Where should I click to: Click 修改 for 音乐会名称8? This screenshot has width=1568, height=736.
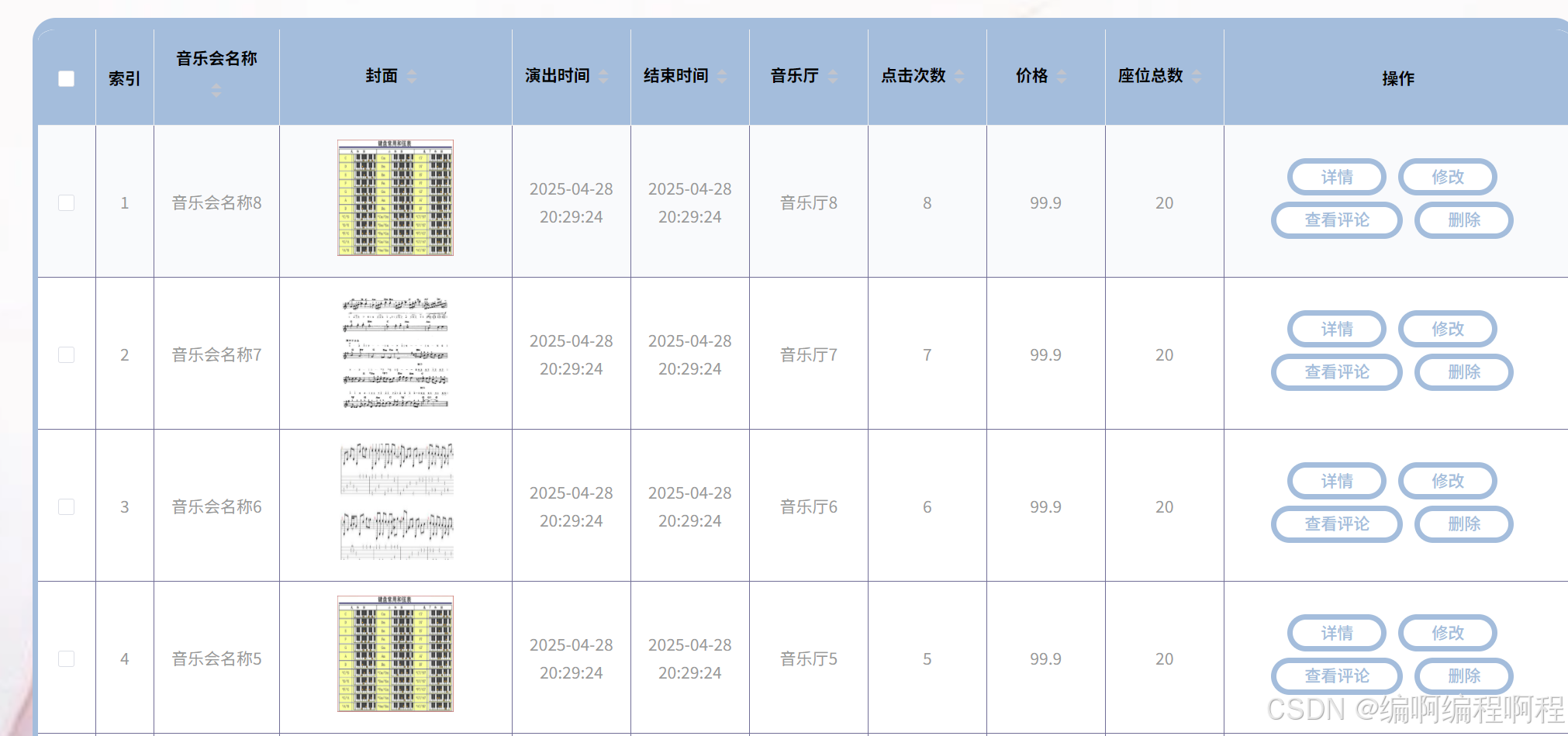click(x=1448, y=177)
